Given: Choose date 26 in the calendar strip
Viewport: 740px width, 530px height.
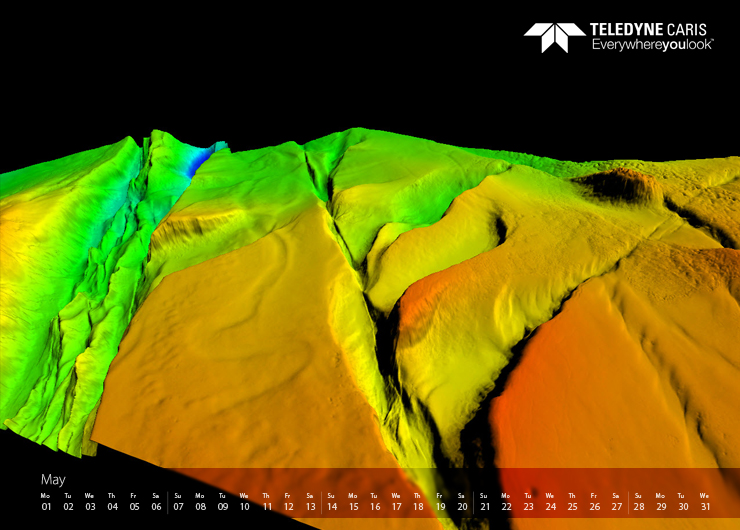Looking at the screenshot, I should point(595,507).
